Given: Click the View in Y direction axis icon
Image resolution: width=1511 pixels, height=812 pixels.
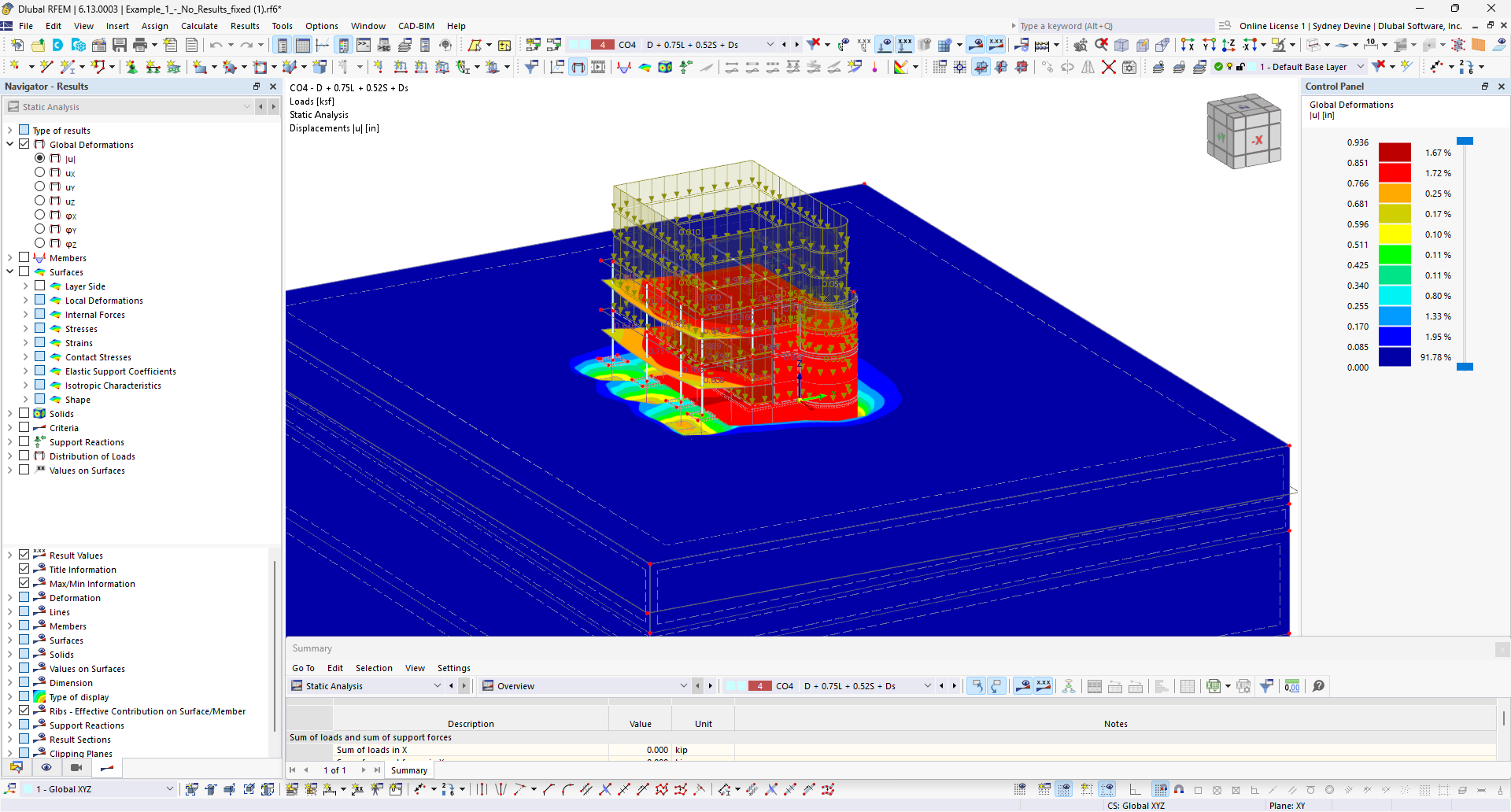Looking at the screenshot, I should 1209,45.
